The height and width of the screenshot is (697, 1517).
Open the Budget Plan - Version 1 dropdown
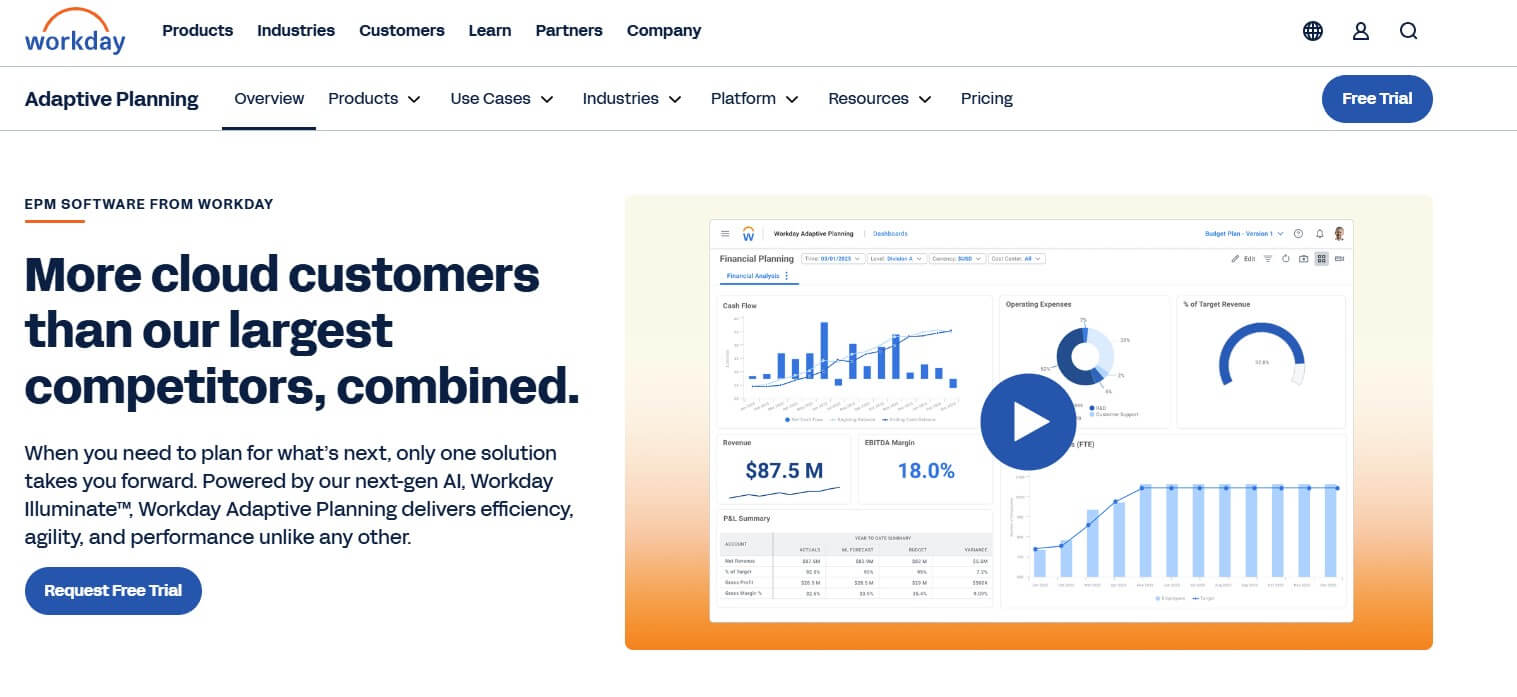(1241, 233)
